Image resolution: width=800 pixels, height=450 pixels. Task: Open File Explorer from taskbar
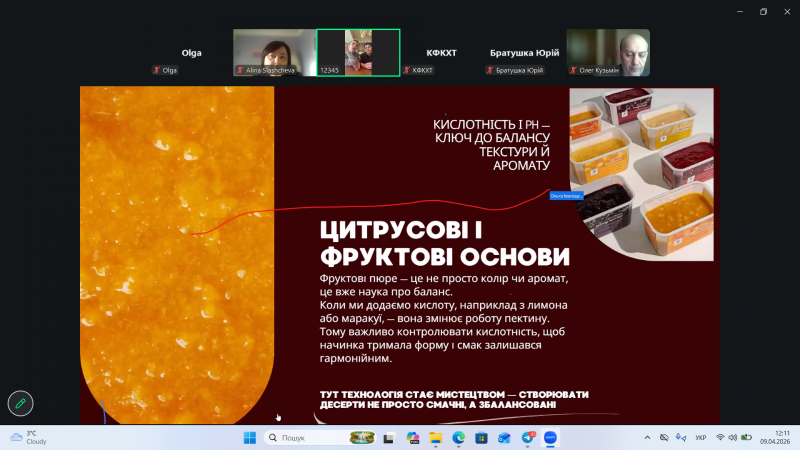[x=436, y=438]
